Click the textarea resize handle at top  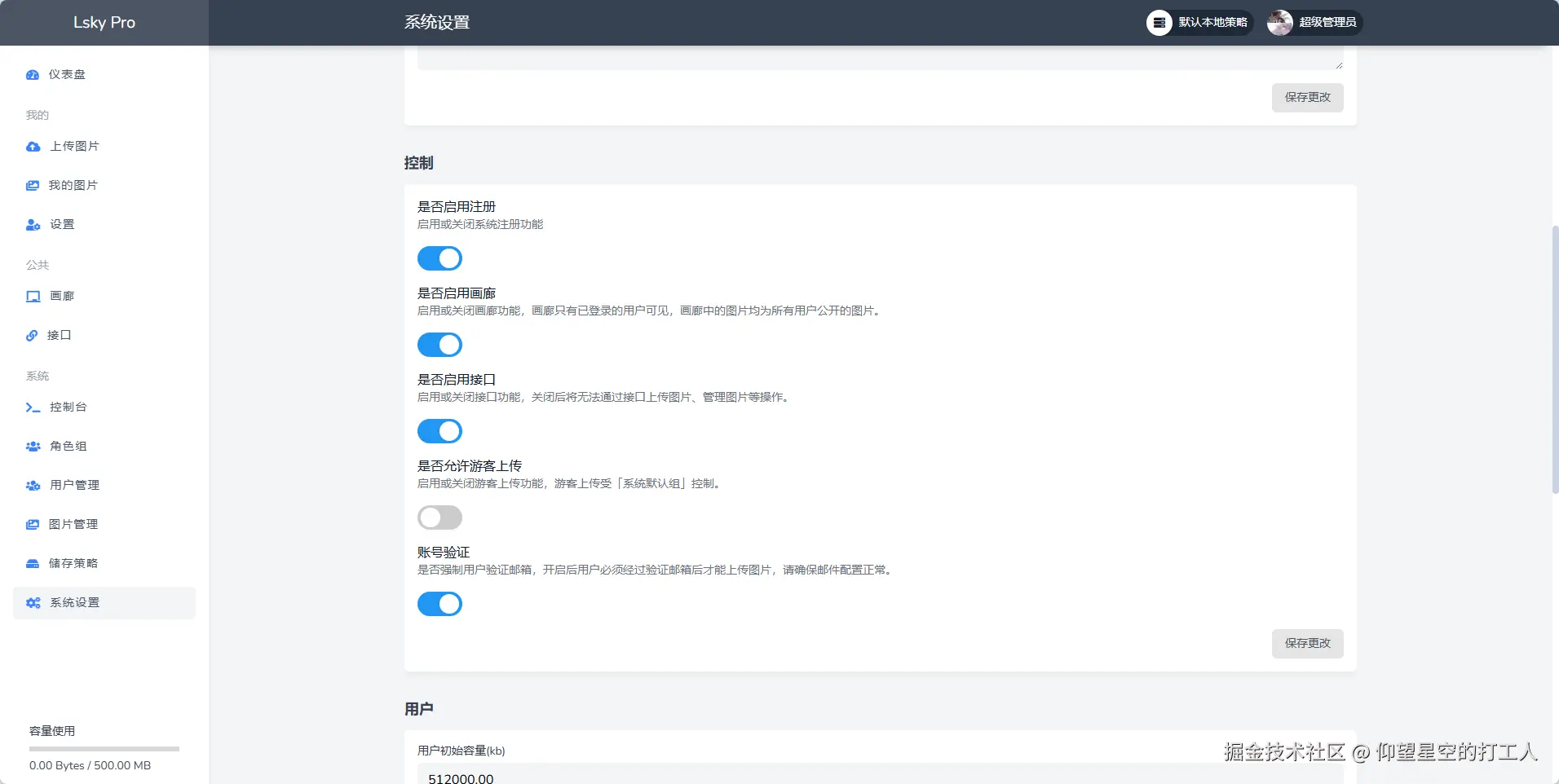pyautogui.click(x=1339, y=64)
